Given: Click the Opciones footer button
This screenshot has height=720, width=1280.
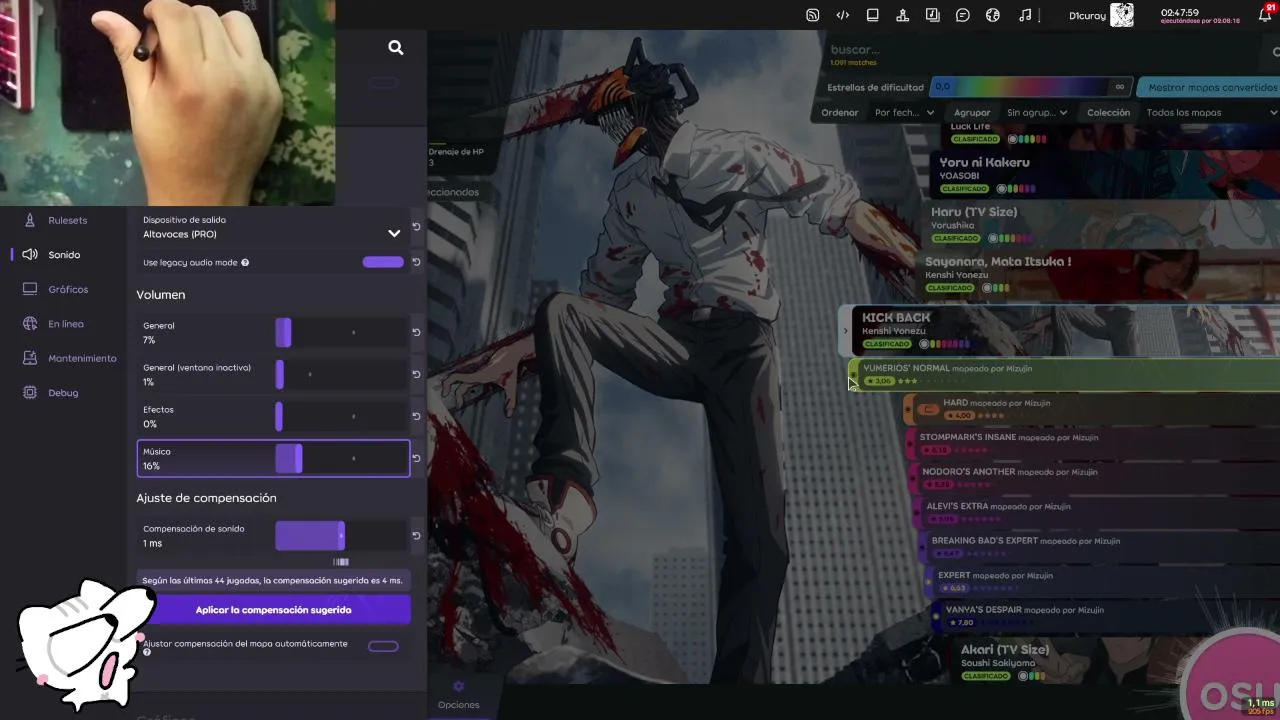Looking at the screenshot, I should (x=459, y=695).
